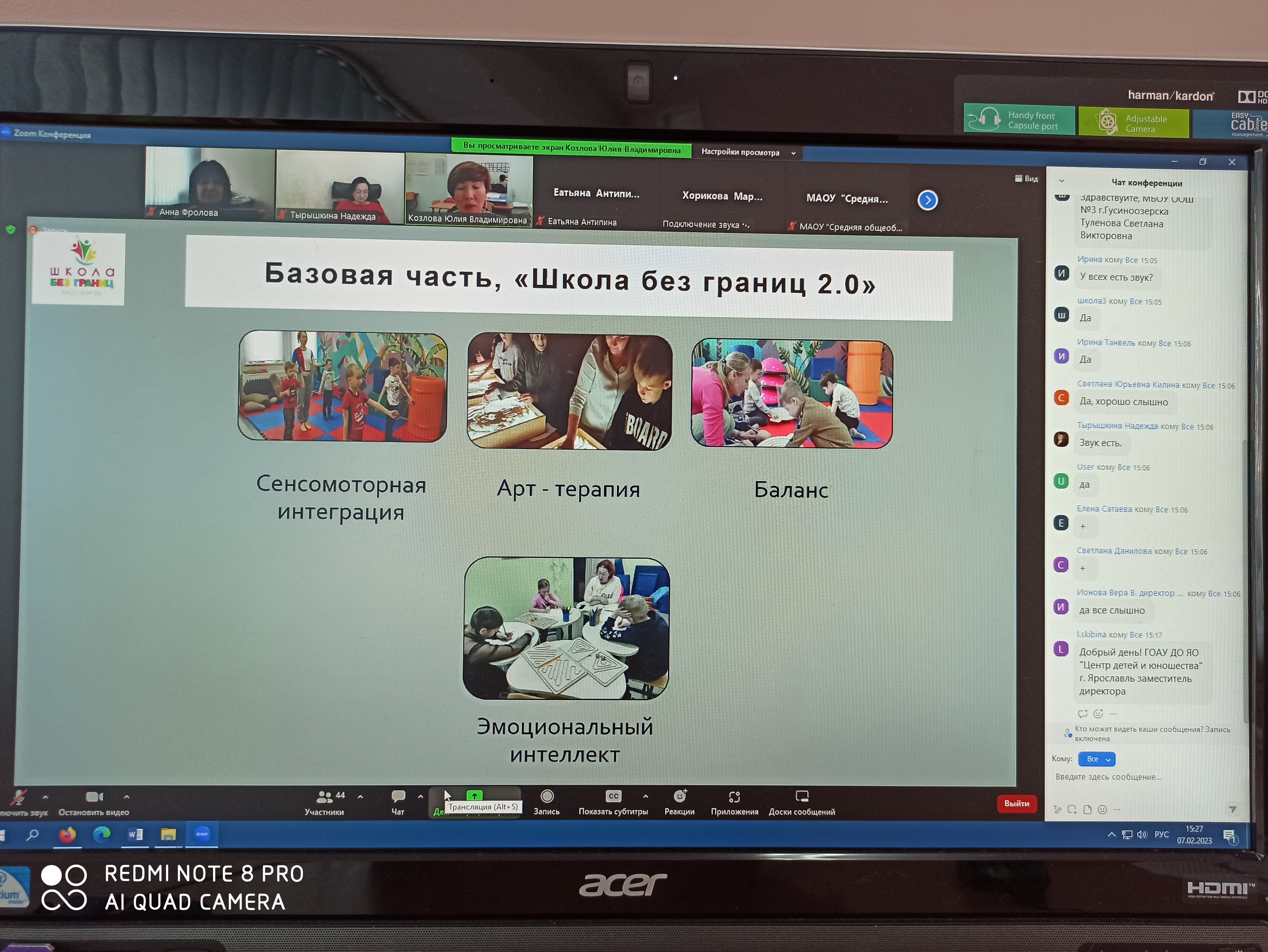The image size is (1268, 952).
Task: Click green banner 'Вы просматриваете экран'
Action: click(x=571, y=148)
